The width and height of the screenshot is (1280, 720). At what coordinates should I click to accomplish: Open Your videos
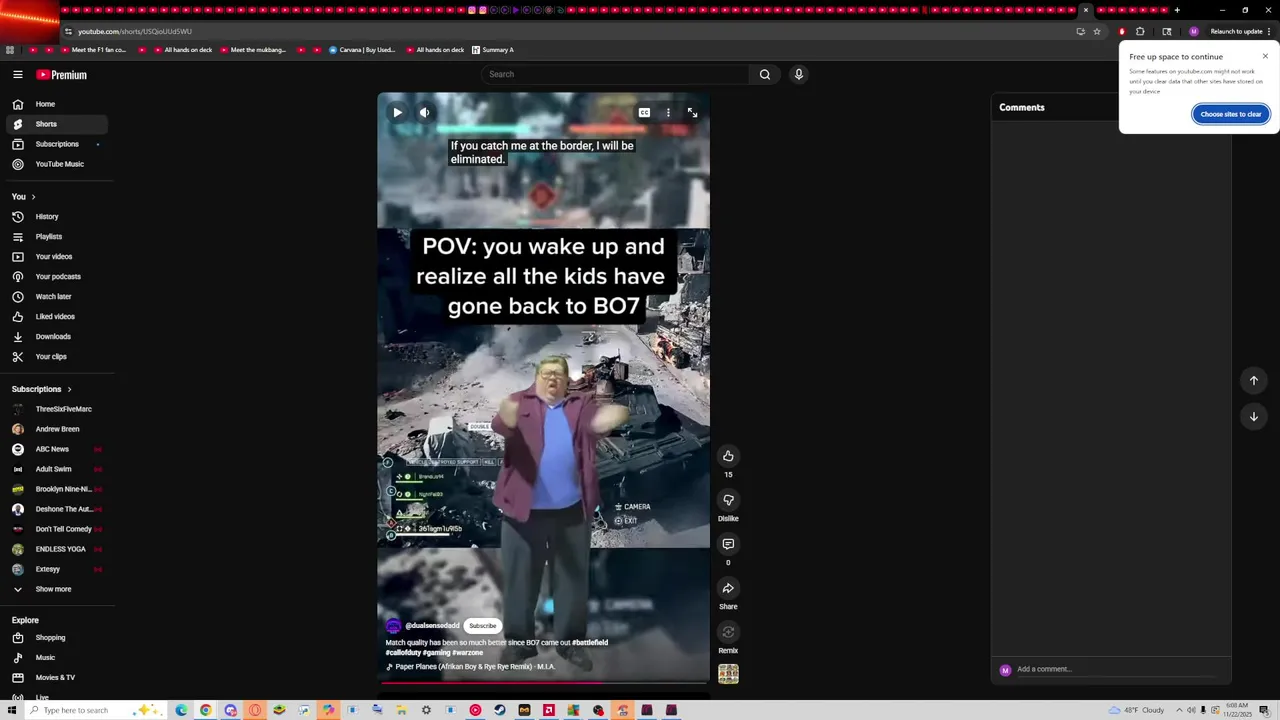[x=57, y=257]
